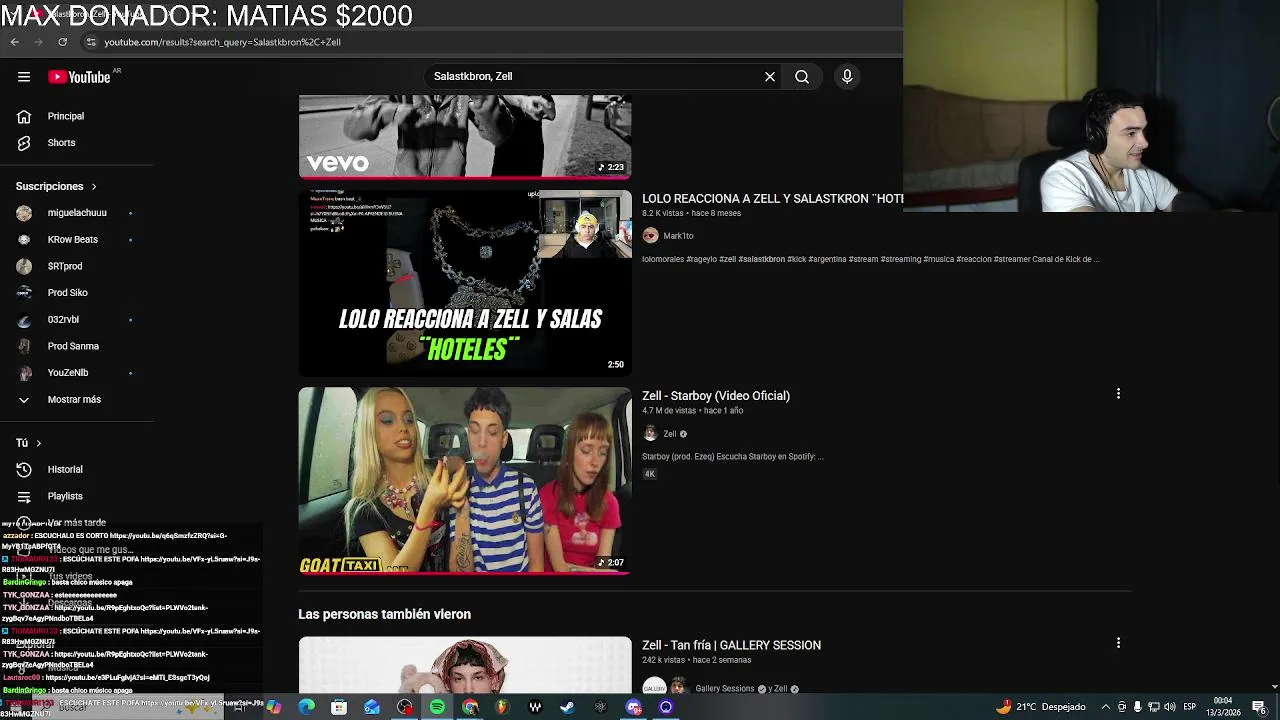Open Spotify from the taskbar
The width and height of the screenshot is (1280, 720).
coord(437,707)
